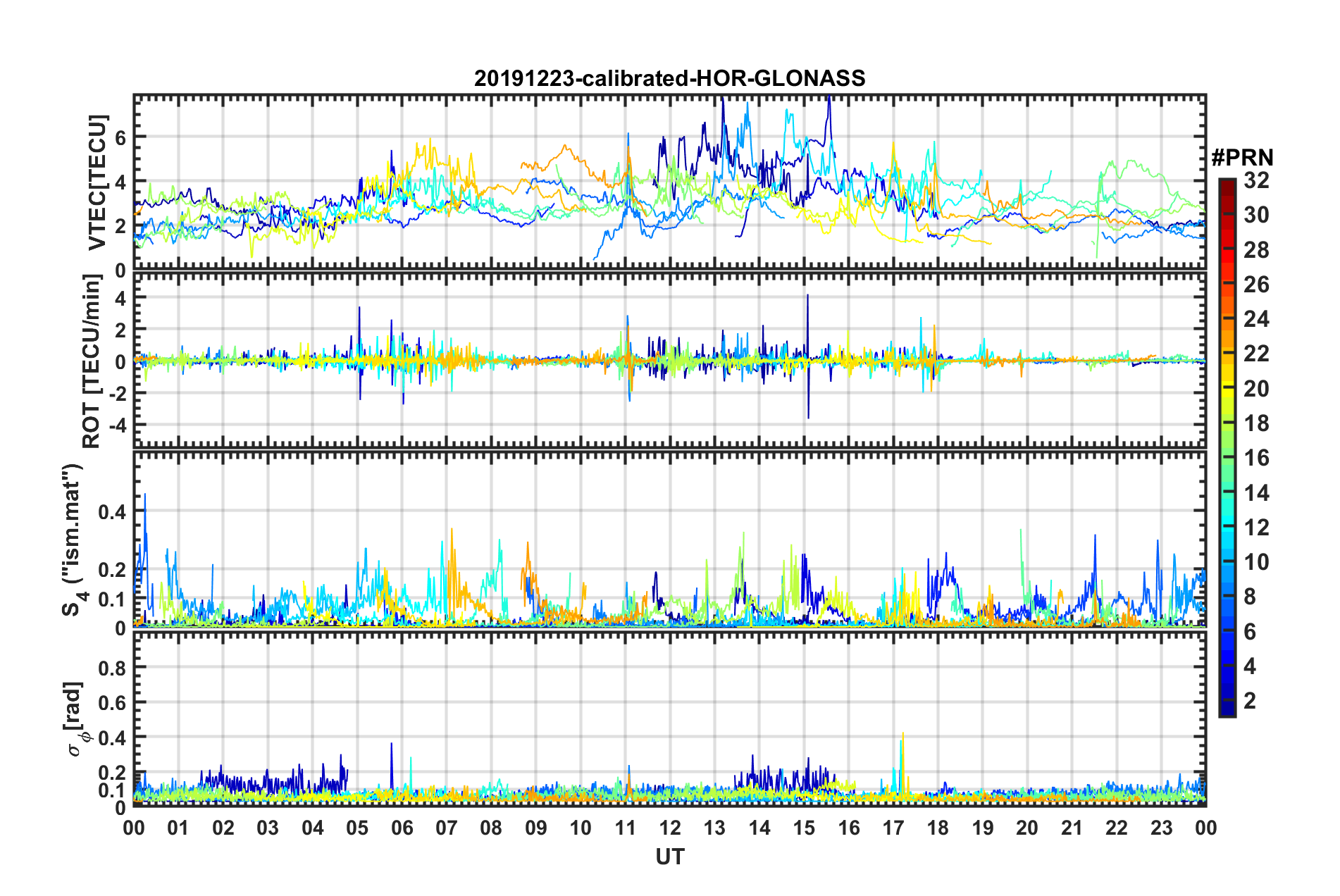Viewport: 1340px width, 896px height.
Task: Pick the dark blue bottom of PRN colorbar
Action: [1227, 710]
